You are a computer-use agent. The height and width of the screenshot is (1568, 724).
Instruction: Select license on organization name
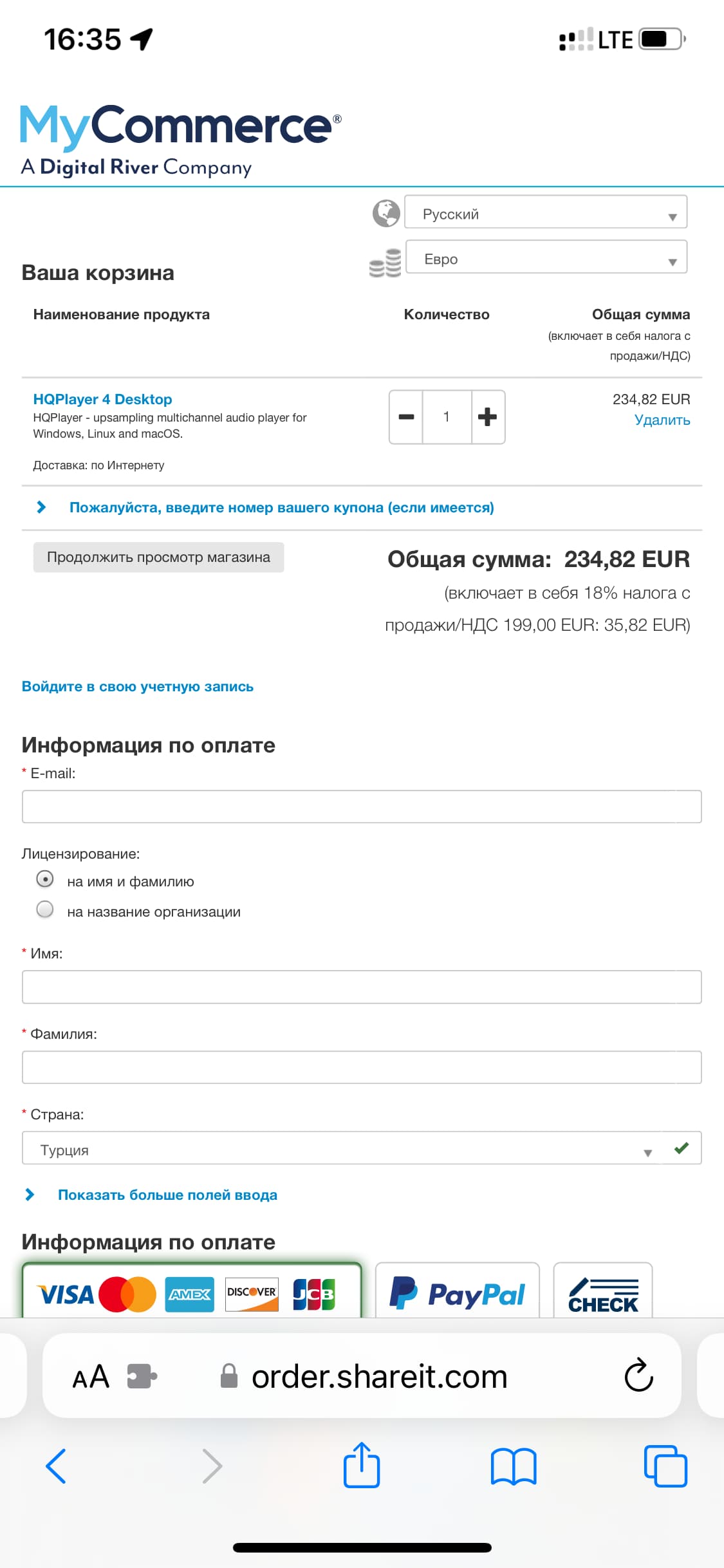(45, 909)
